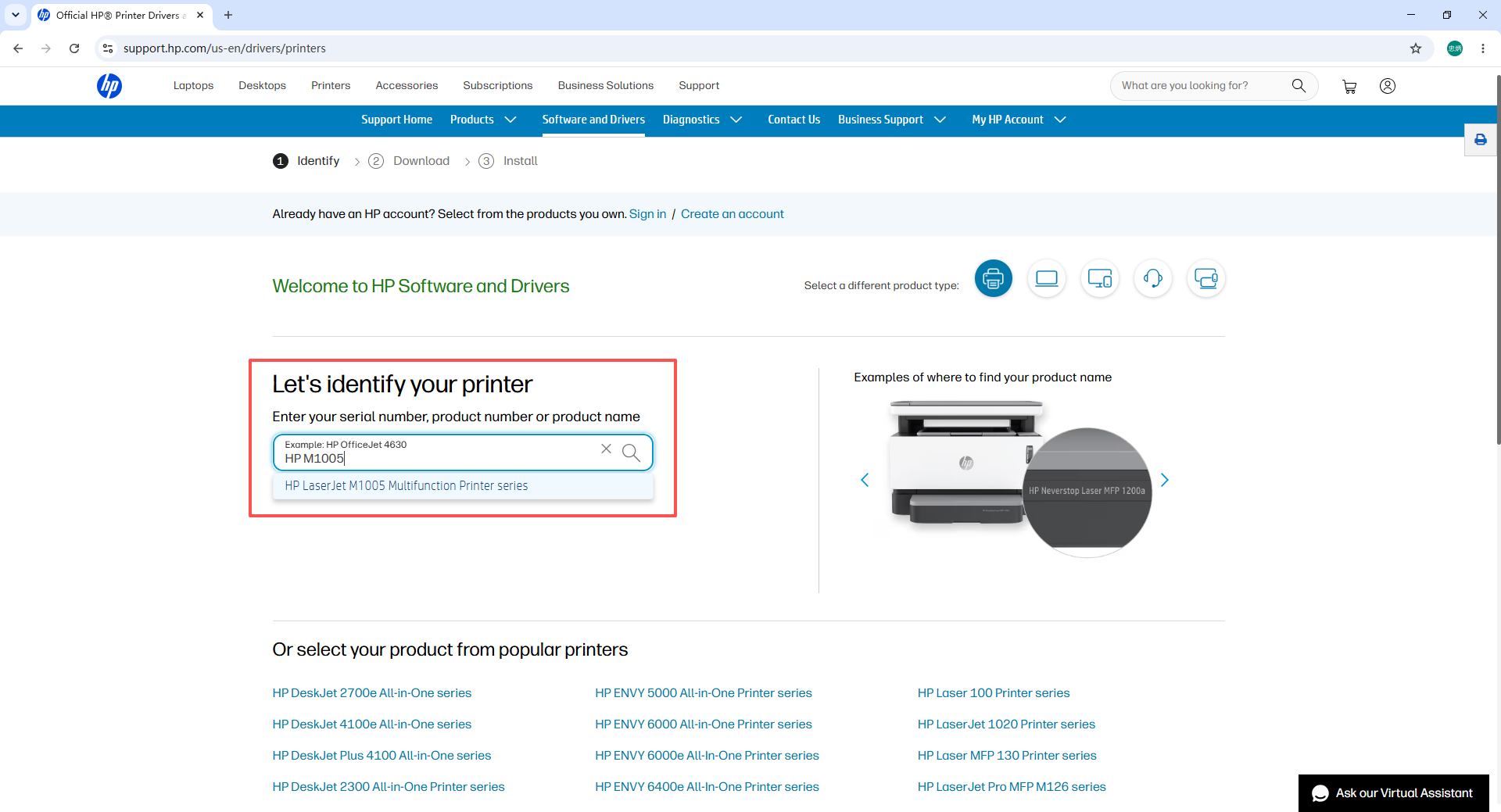1501x812 pixels.
Task: Go back to previous page
Action: click(x=18, y=48)
